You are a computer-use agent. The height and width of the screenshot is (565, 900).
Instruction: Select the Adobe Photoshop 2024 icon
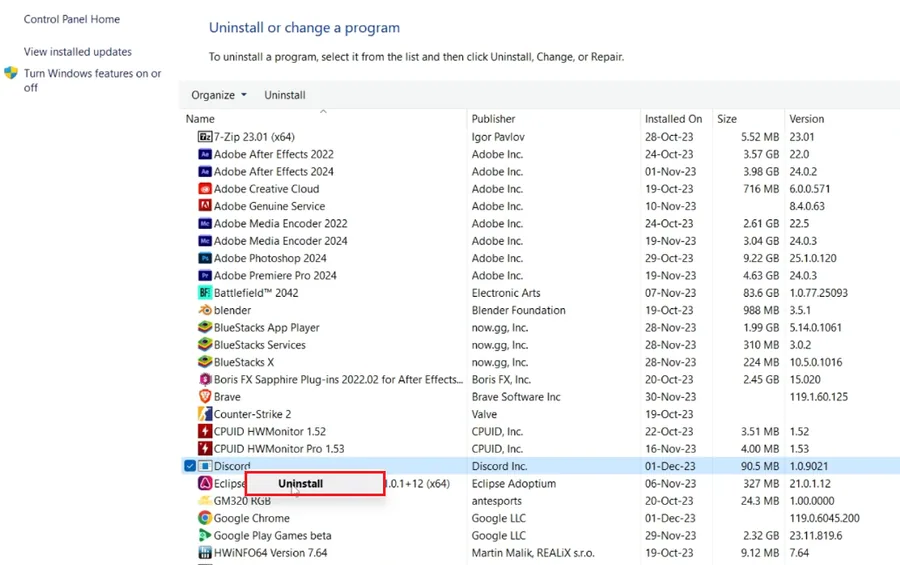pyautogui.click(x=205, y=258)
